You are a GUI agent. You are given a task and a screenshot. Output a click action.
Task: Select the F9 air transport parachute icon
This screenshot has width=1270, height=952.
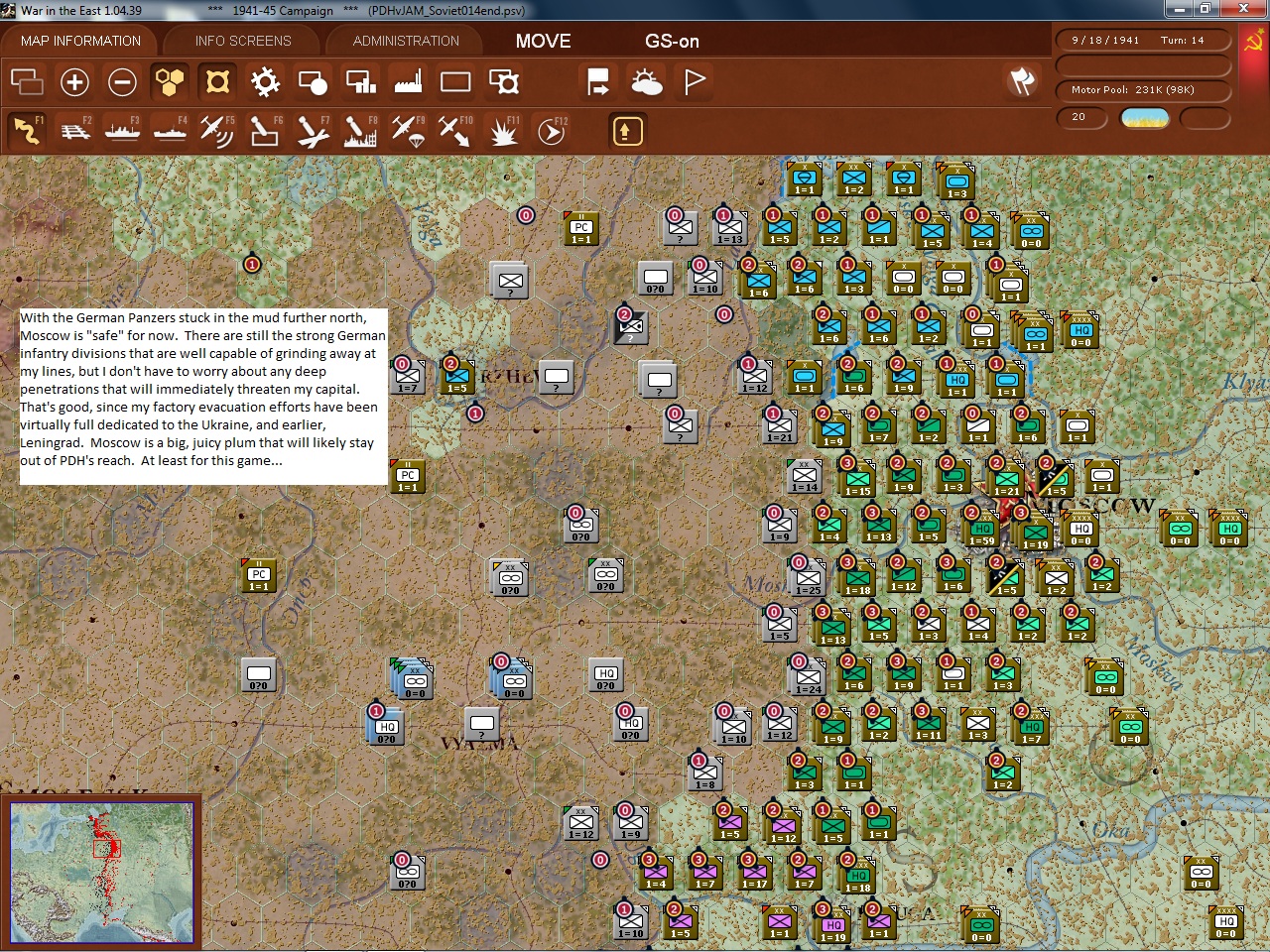click(x=408, y=131)
